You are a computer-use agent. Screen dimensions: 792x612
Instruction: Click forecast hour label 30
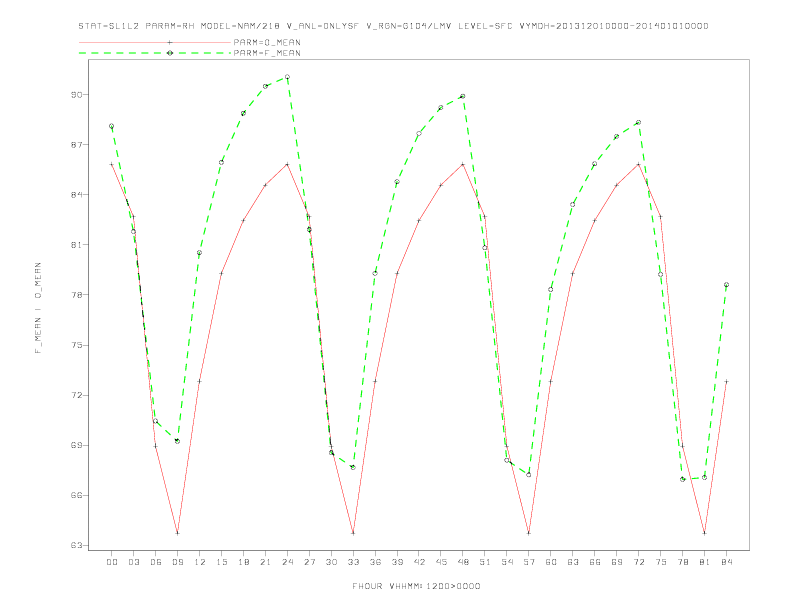tap(331, 562)
